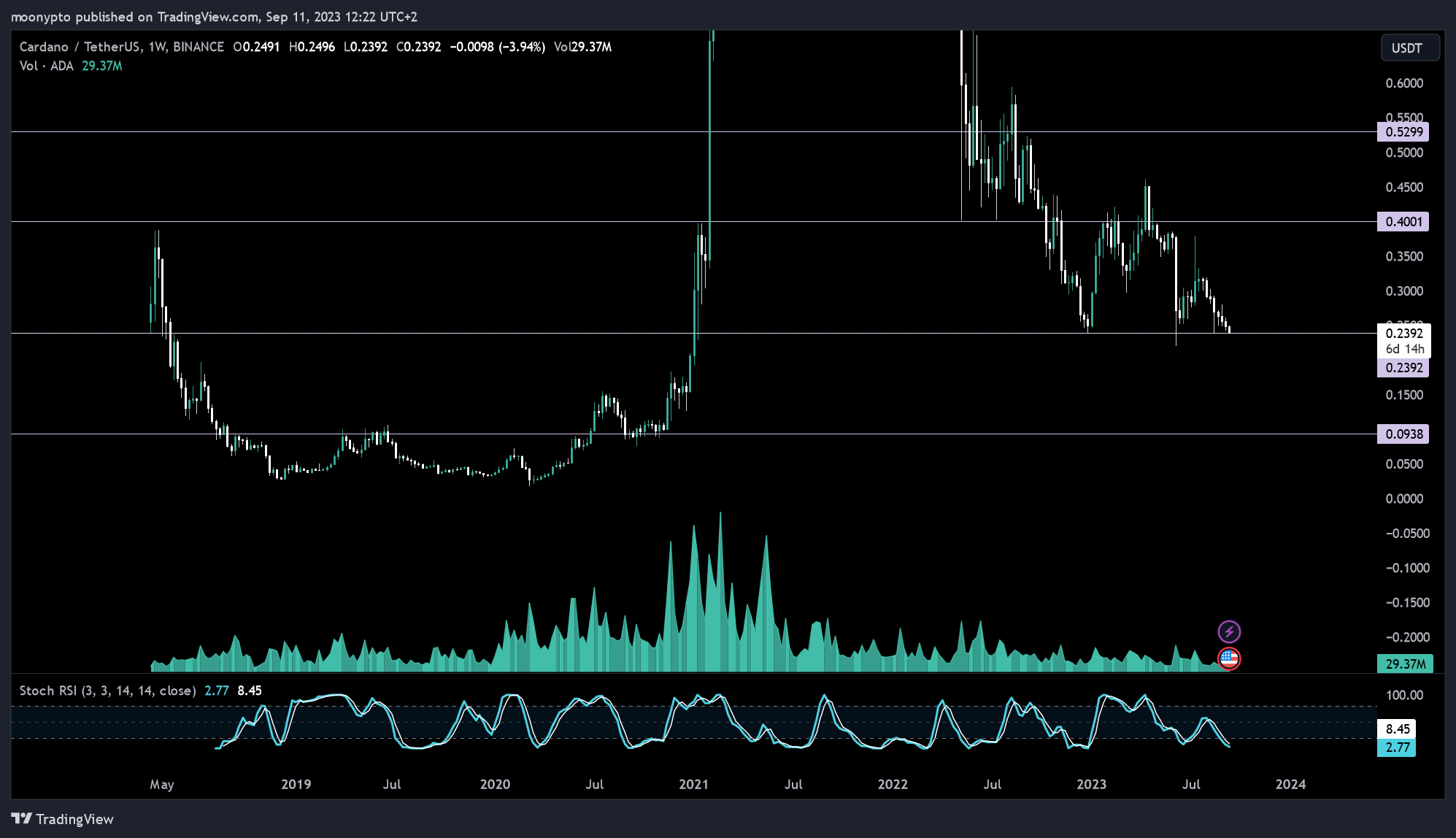
Task: Click the Cardano / TetherUS symbol title
Action: point(80,47)
